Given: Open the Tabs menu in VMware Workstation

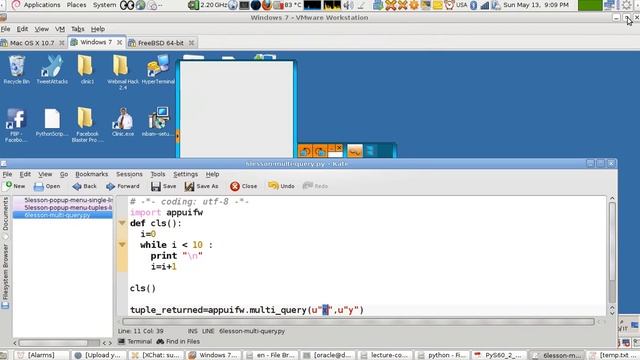Looking at the screenshot, I should pyautogui.click(x=78, y=29).
